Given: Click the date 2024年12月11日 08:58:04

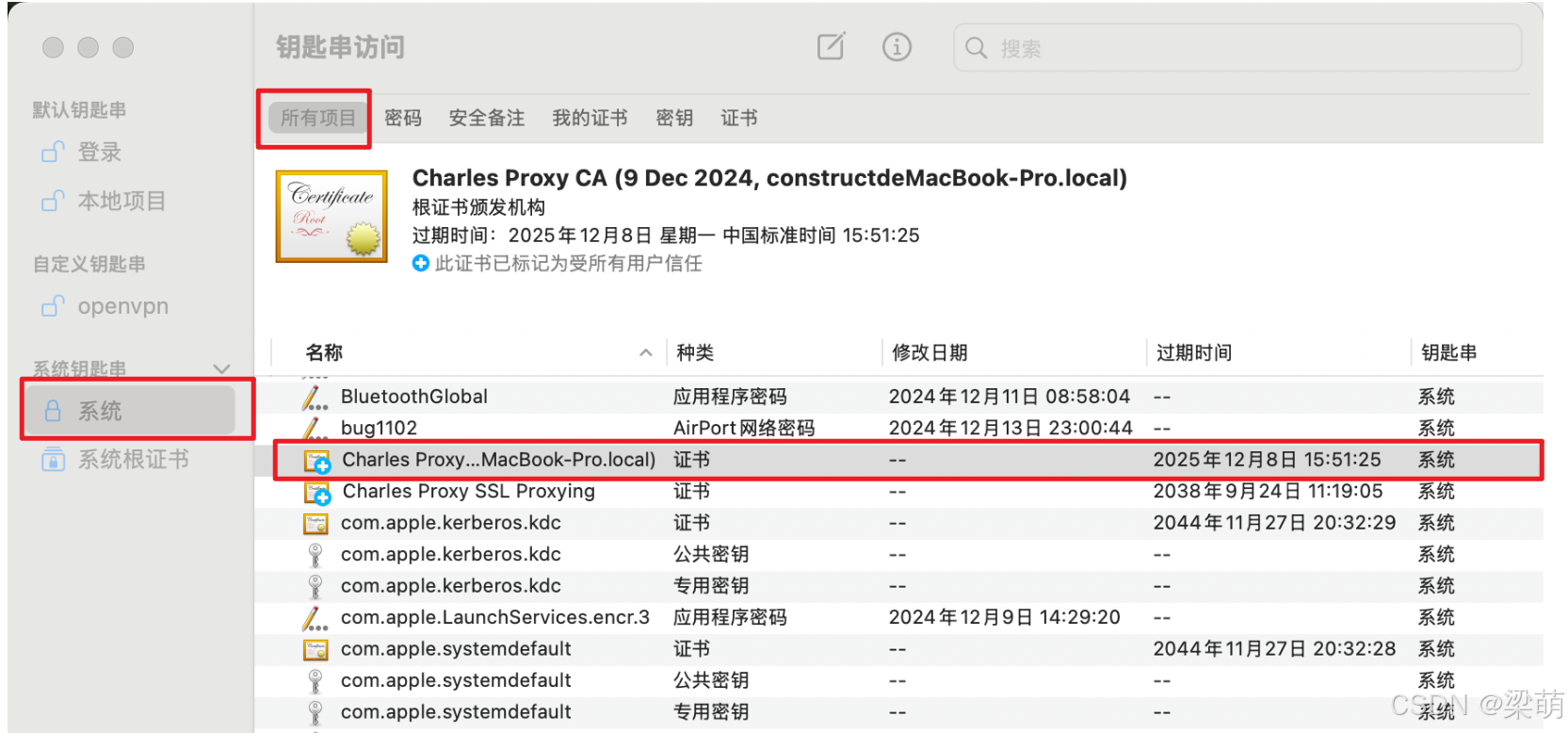Looking at the screenshot, I should click(1010, 397).
